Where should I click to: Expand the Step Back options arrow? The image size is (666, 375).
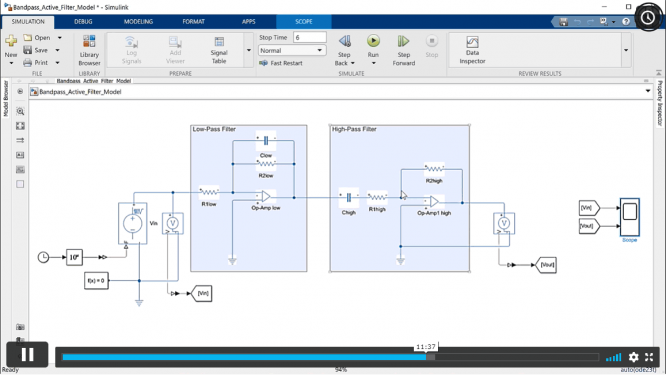353,63
